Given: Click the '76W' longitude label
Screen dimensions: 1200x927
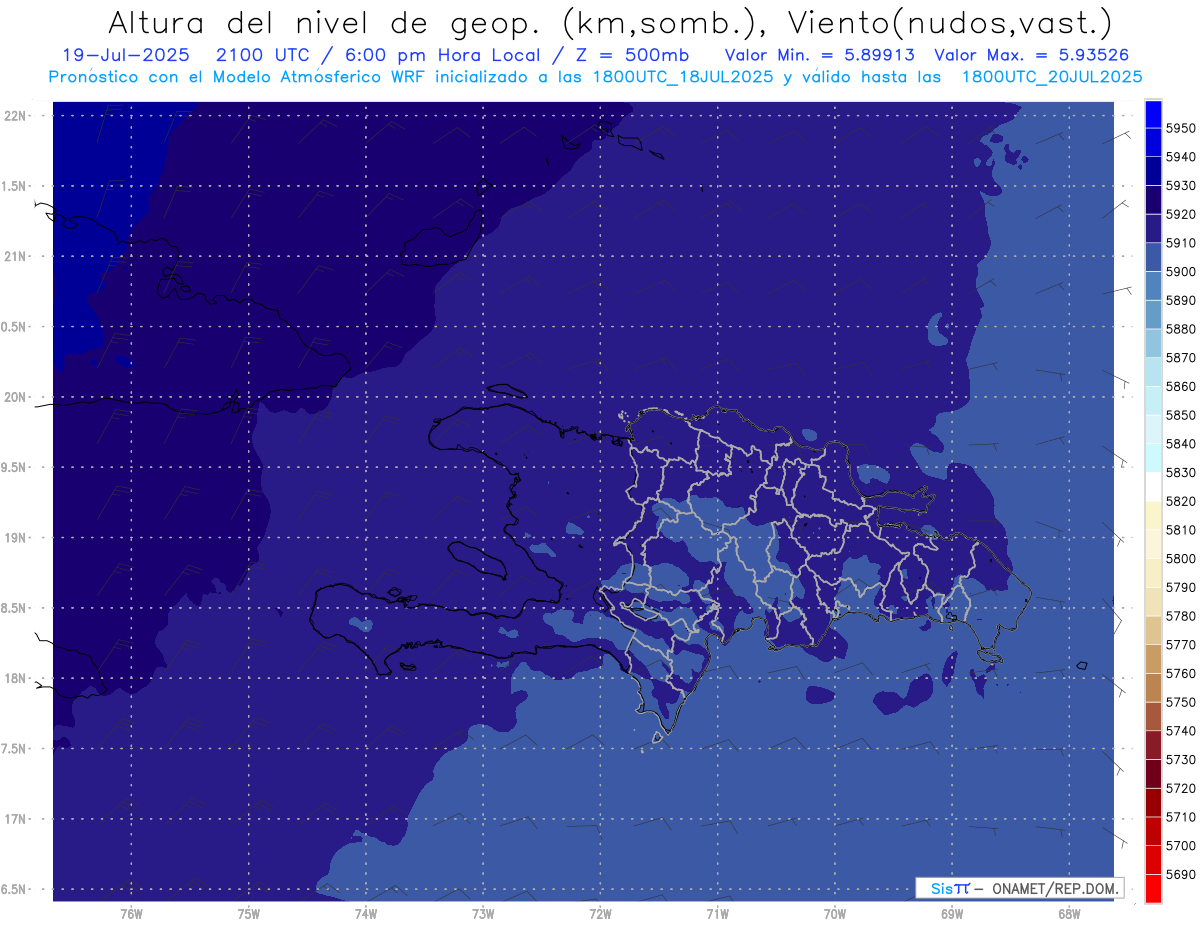Looking at the screenshot, I should coord(131,914).
